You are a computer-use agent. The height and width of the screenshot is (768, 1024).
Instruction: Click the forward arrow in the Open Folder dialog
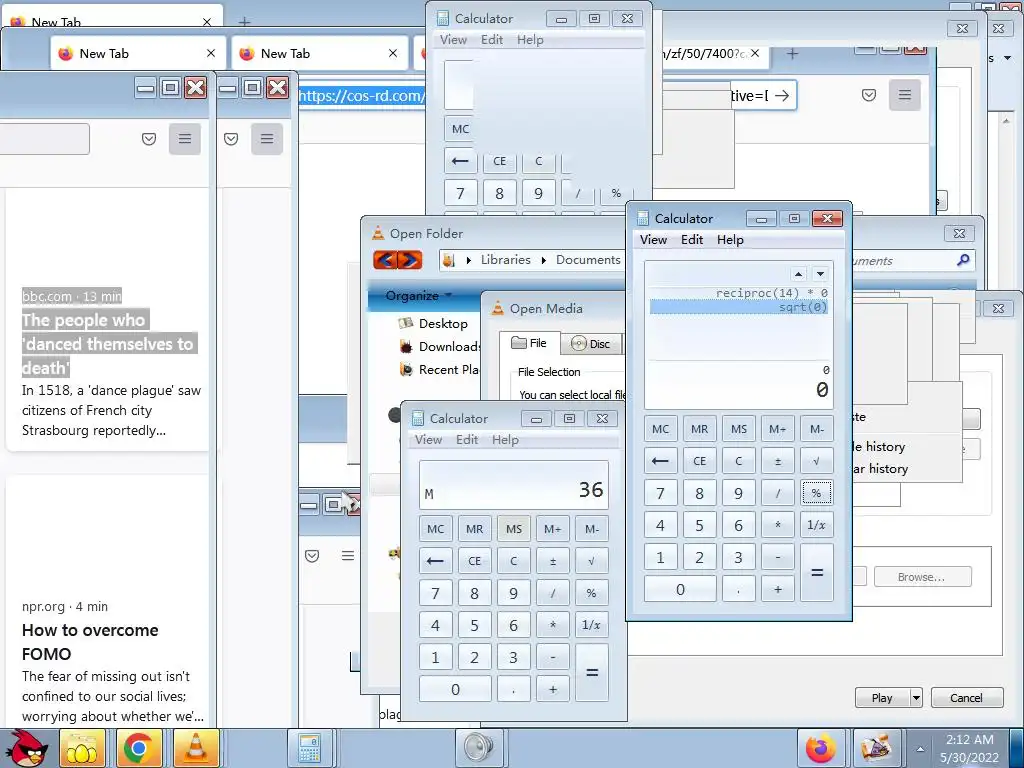(x=409, y=260)
